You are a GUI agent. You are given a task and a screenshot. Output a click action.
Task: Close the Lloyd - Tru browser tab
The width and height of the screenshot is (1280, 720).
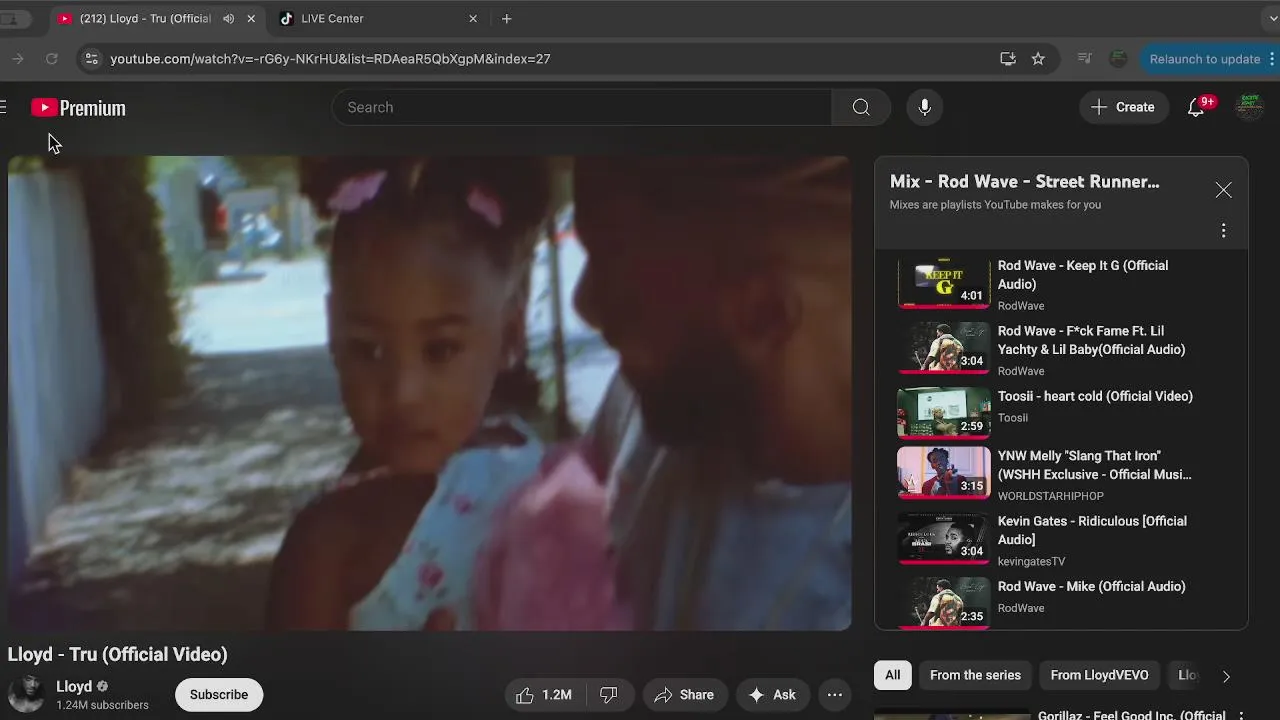(x=251, y=18)
